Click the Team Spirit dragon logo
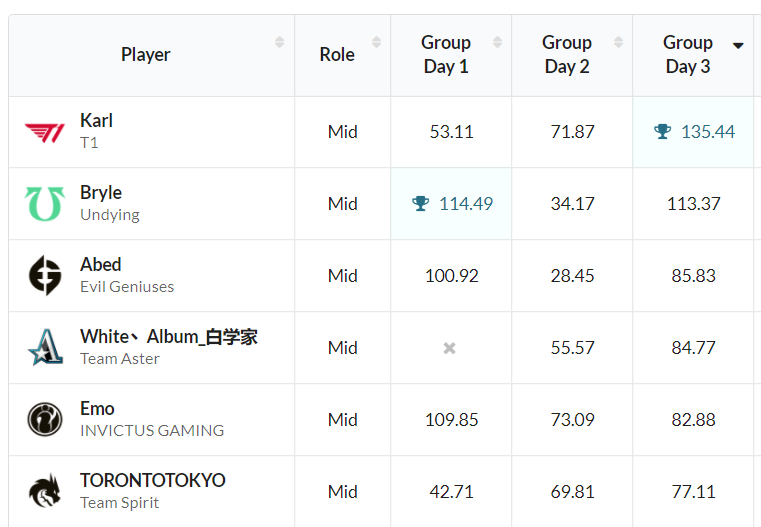761x527 pixels. (44, 492)
